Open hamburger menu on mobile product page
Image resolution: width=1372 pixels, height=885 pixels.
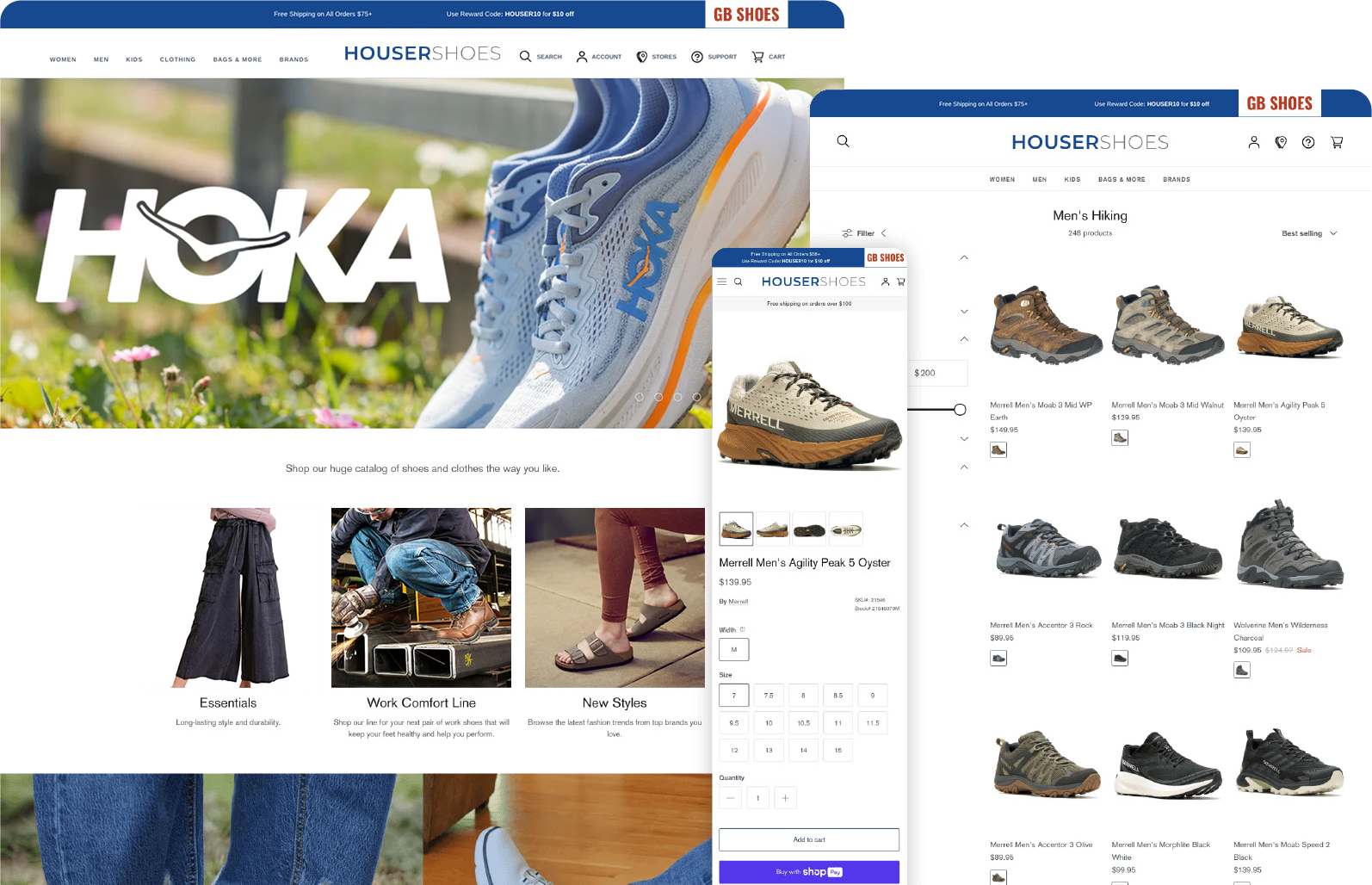point(722,282)
